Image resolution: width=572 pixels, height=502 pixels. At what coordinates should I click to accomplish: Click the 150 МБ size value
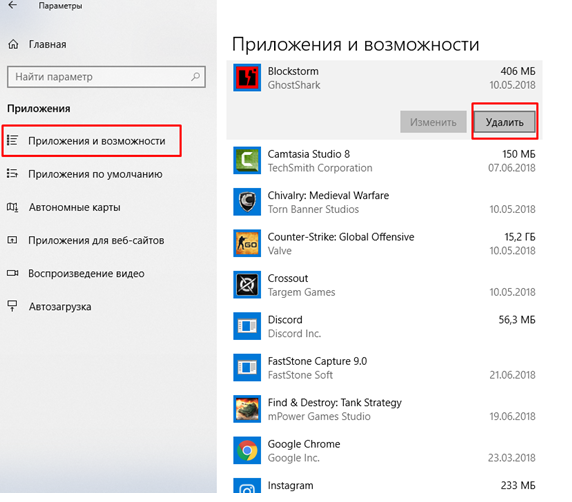coord(519,154)
